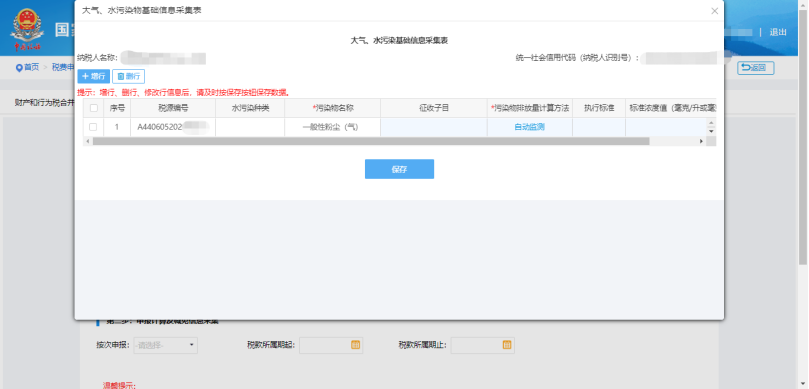The width and height of the screenshot is (809, 389).
Task: Click the empty 水污染种类 cell in row 1
Action: [250, 127]
